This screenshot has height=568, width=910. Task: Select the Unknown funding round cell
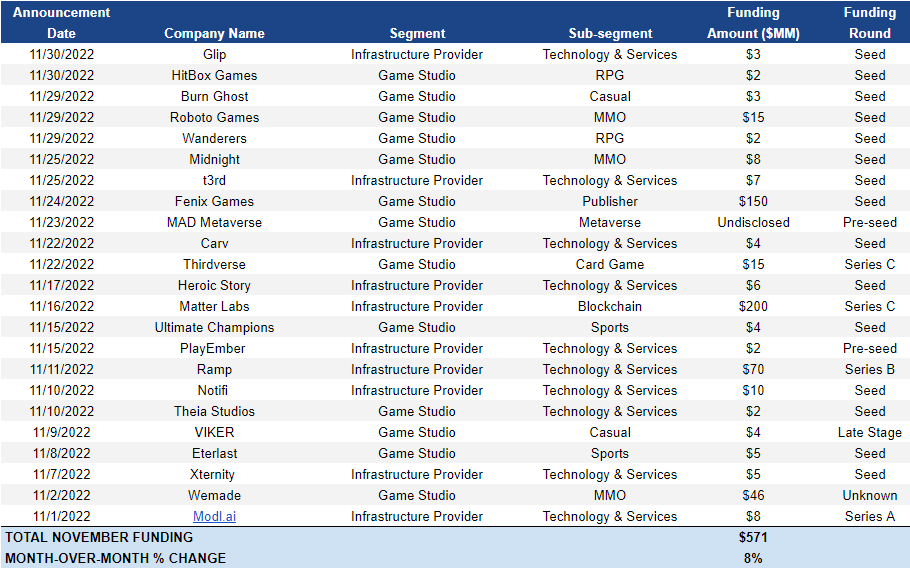click(869, 495)
